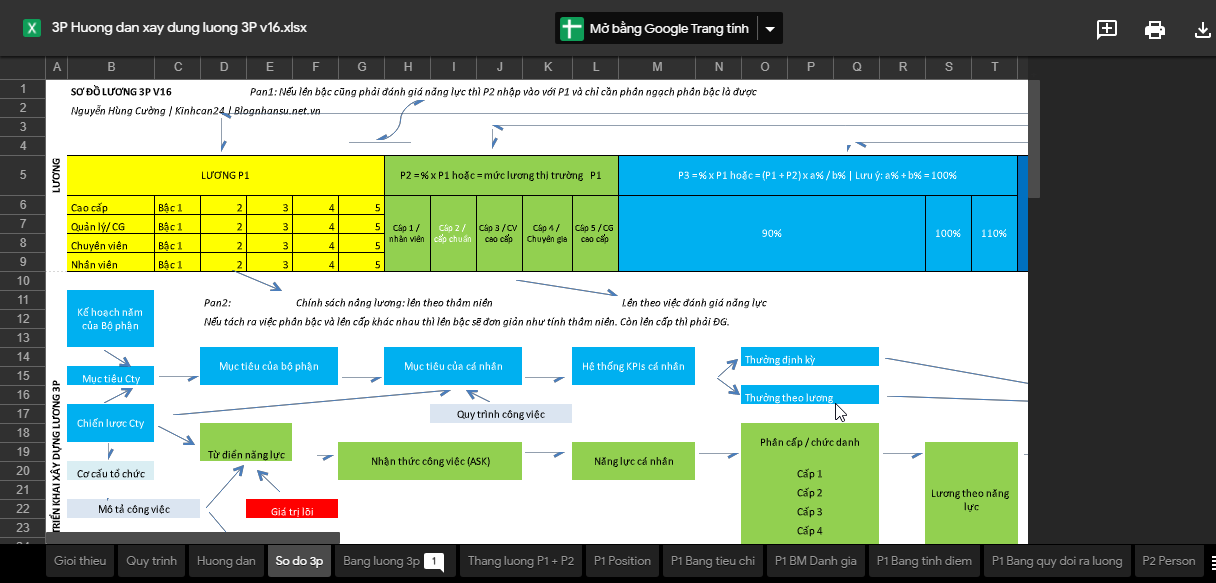Go to the Huong dan sheet
The image size is (1216, 583).
point(226,561)
